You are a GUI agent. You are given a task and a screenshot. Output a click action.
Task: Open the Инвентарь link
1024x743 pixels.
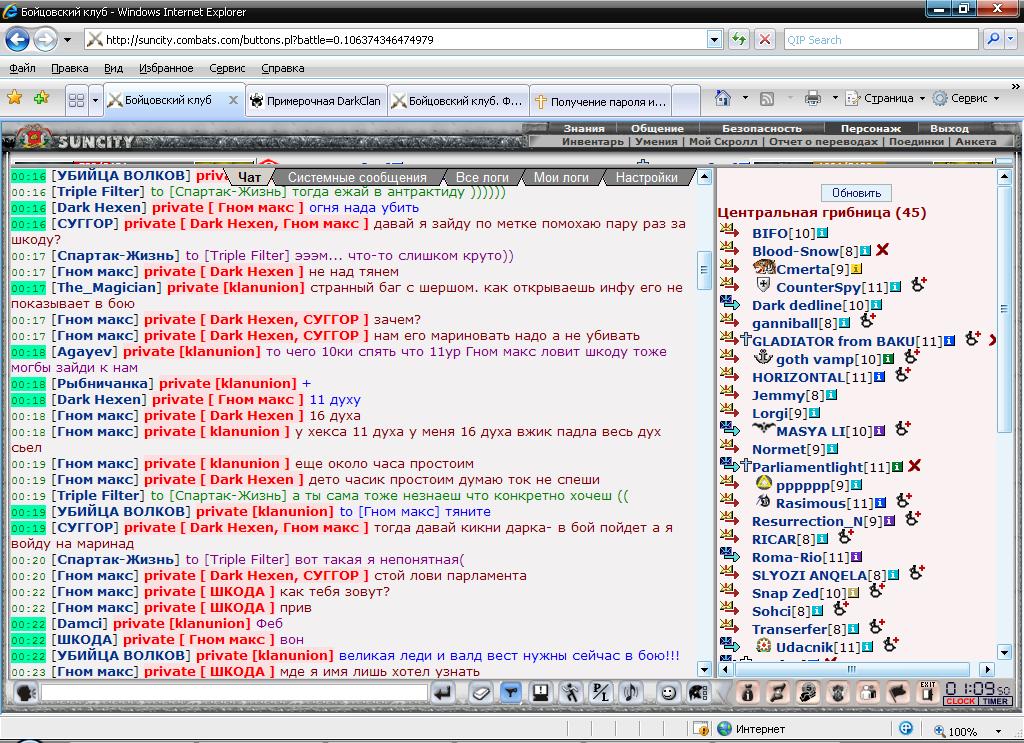point(592,141)
